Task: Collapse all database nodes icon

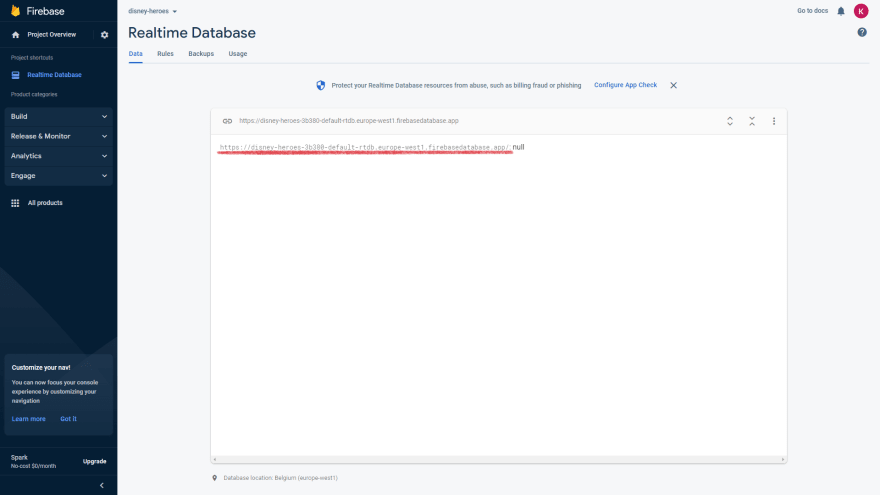Action: pyautogui.click(x=752, y=121)
